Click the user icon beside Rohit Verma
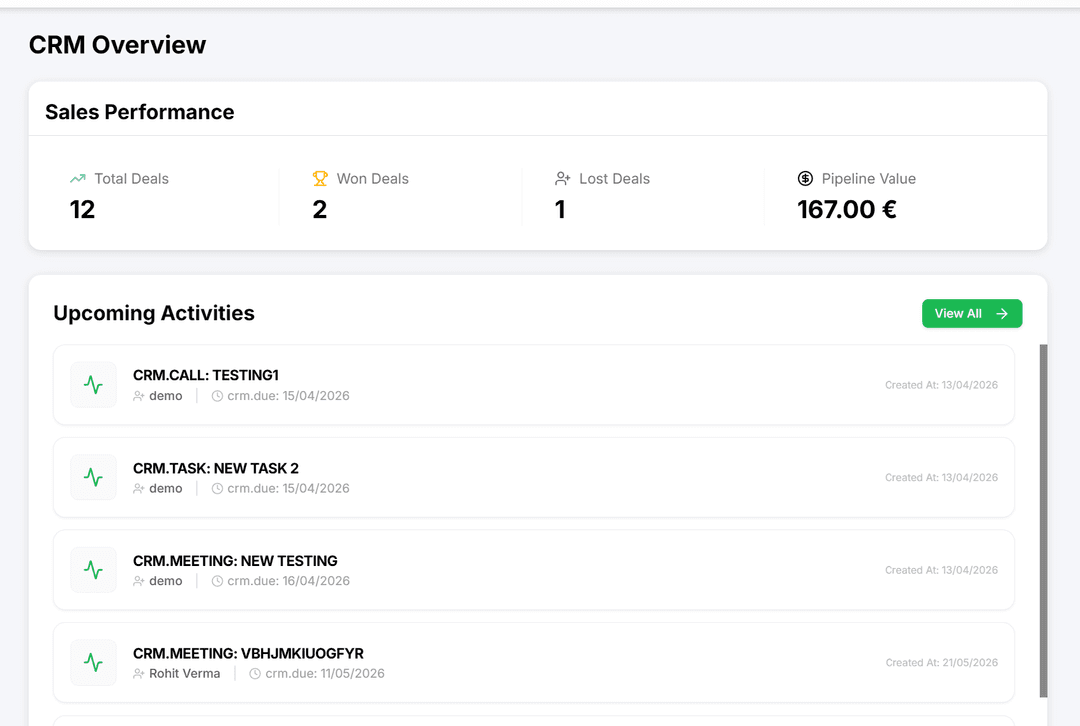This screenshot has height=726, width=1080. [x=139, y=674]
